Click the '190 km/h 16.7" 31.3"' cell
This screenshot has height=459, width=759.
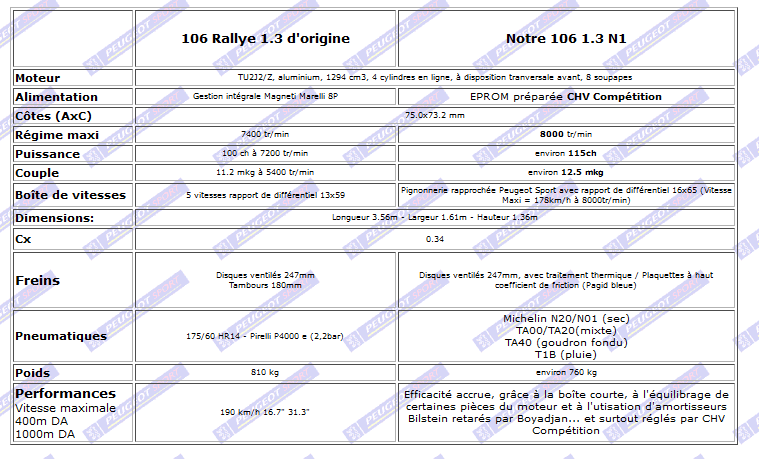click(265, 412)
